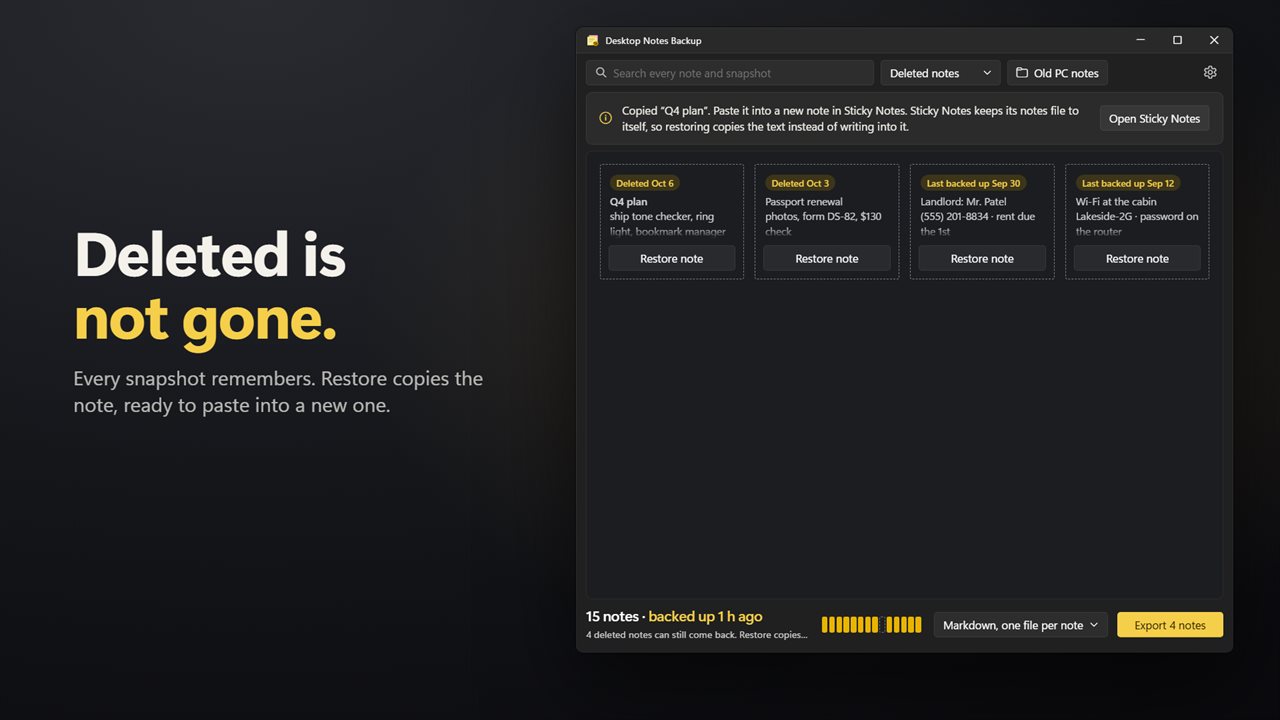The width and height of the screenshot is (1280, 720).
Task: Click the Export 4 notes button
Action: (x=1170, y=625)
